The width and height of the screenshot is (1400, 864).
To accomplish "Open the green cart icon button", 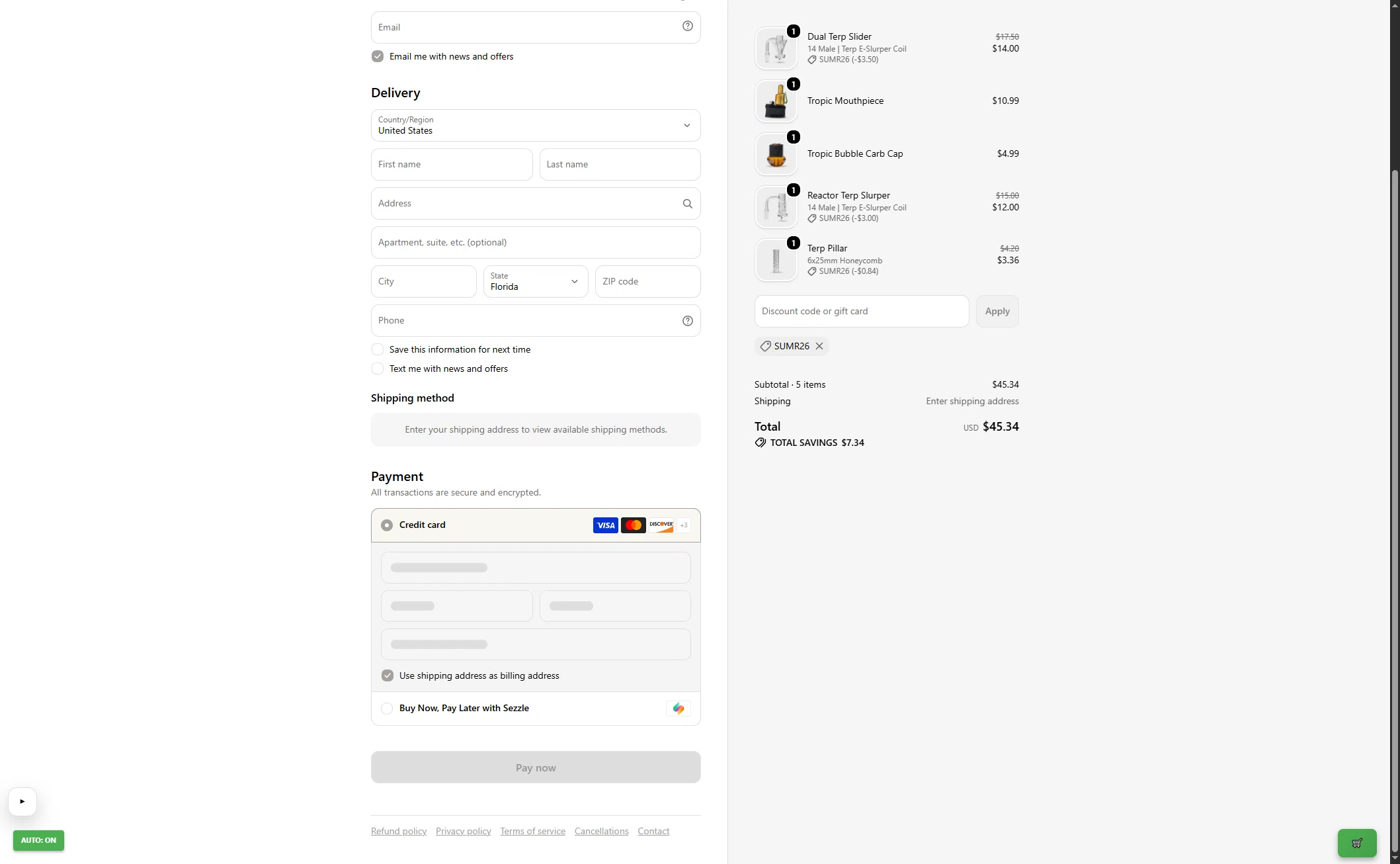I will (1357, 843).
